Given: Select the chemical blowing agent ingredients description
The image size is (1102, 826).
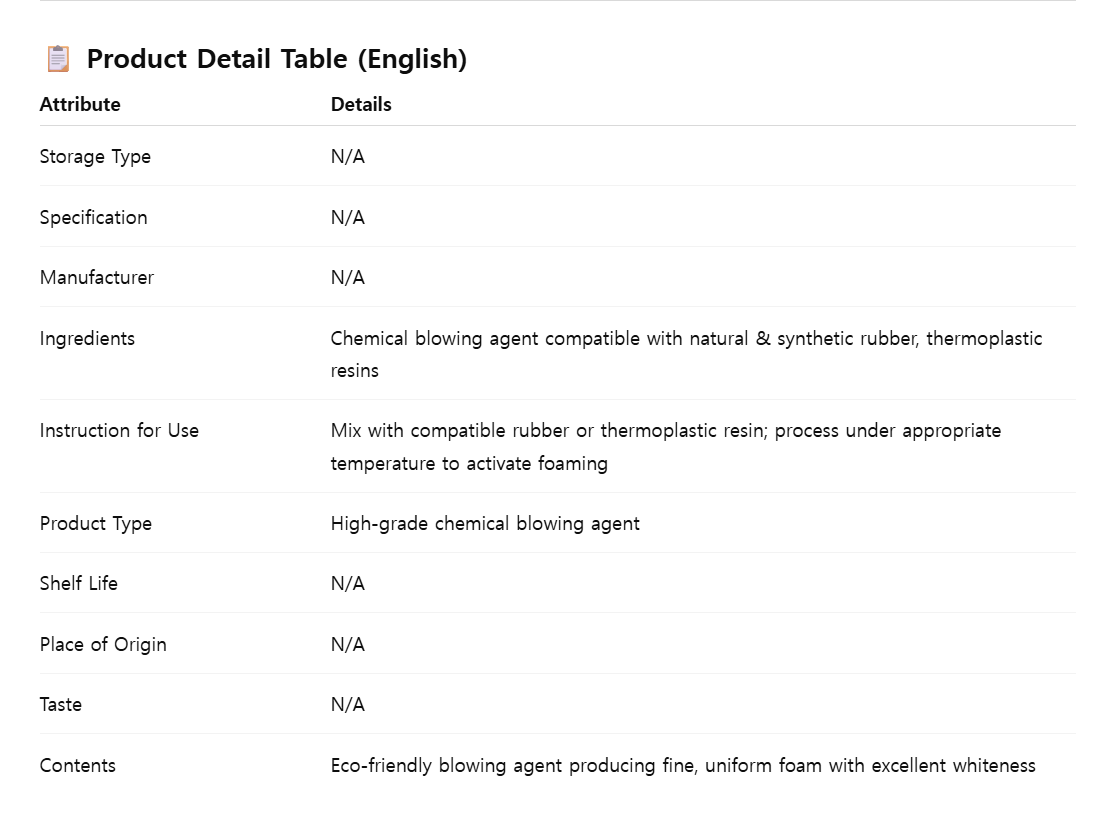Looking at the screenshot, I should coord(686,339).
